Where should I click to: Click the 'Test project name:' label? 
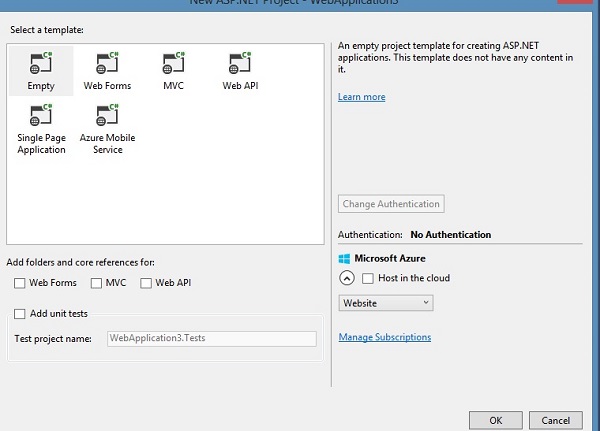pyautogui.click(x=53, y=339)
